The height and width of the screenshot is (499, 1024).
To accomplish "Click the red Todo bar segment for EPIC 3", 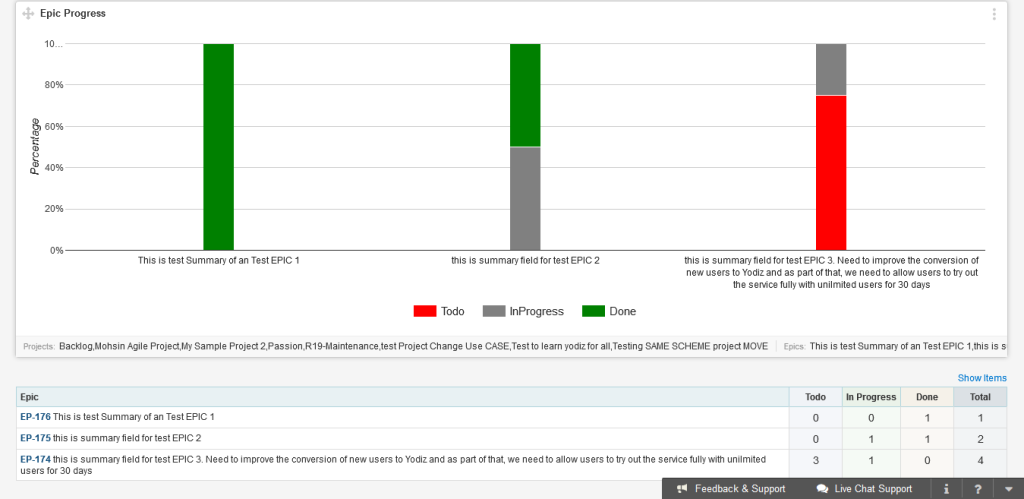I will click(x=831, y=172).
